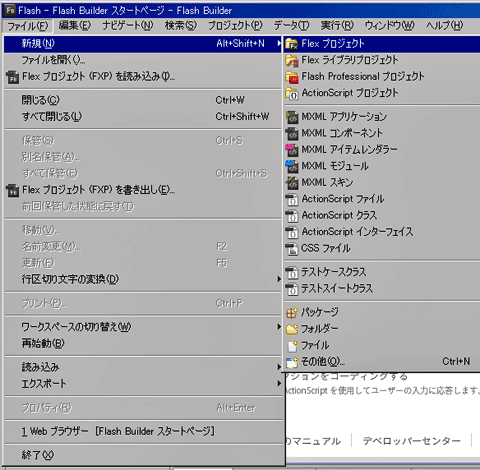480x470 pixels.
Task: Expand the 新規(N) submenu arrow
Action: coord(279,43)
